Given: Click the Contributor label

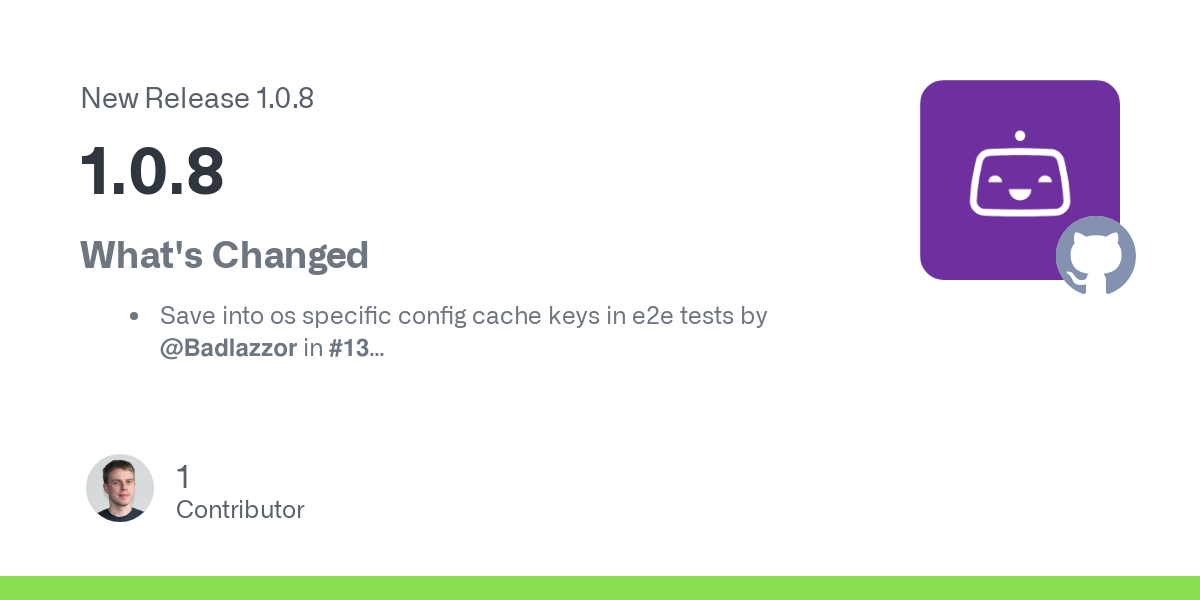Looking at the screenshot, I should 240,509.
